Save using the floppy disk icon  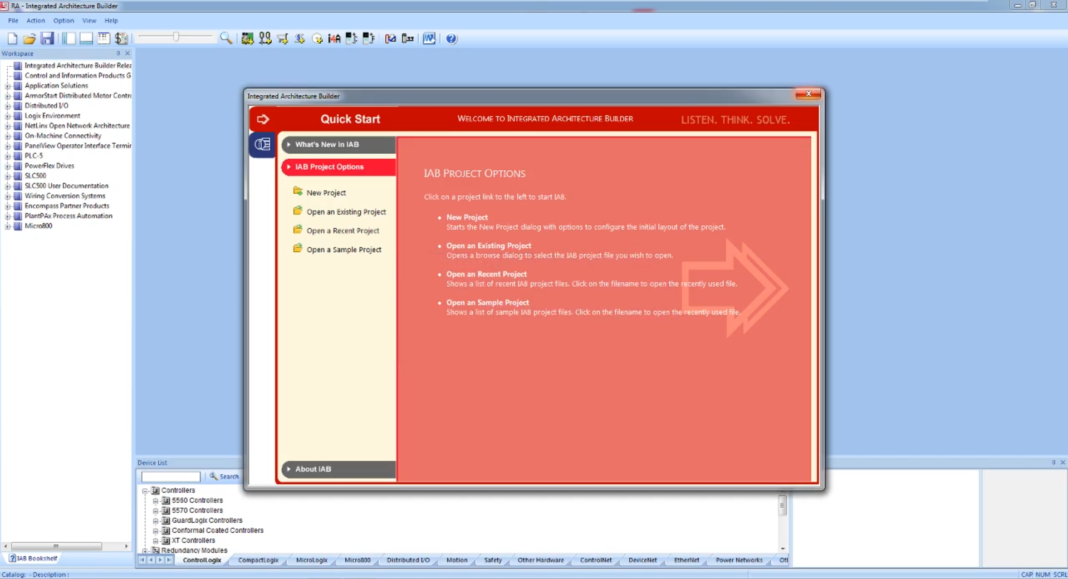point(47,39)
